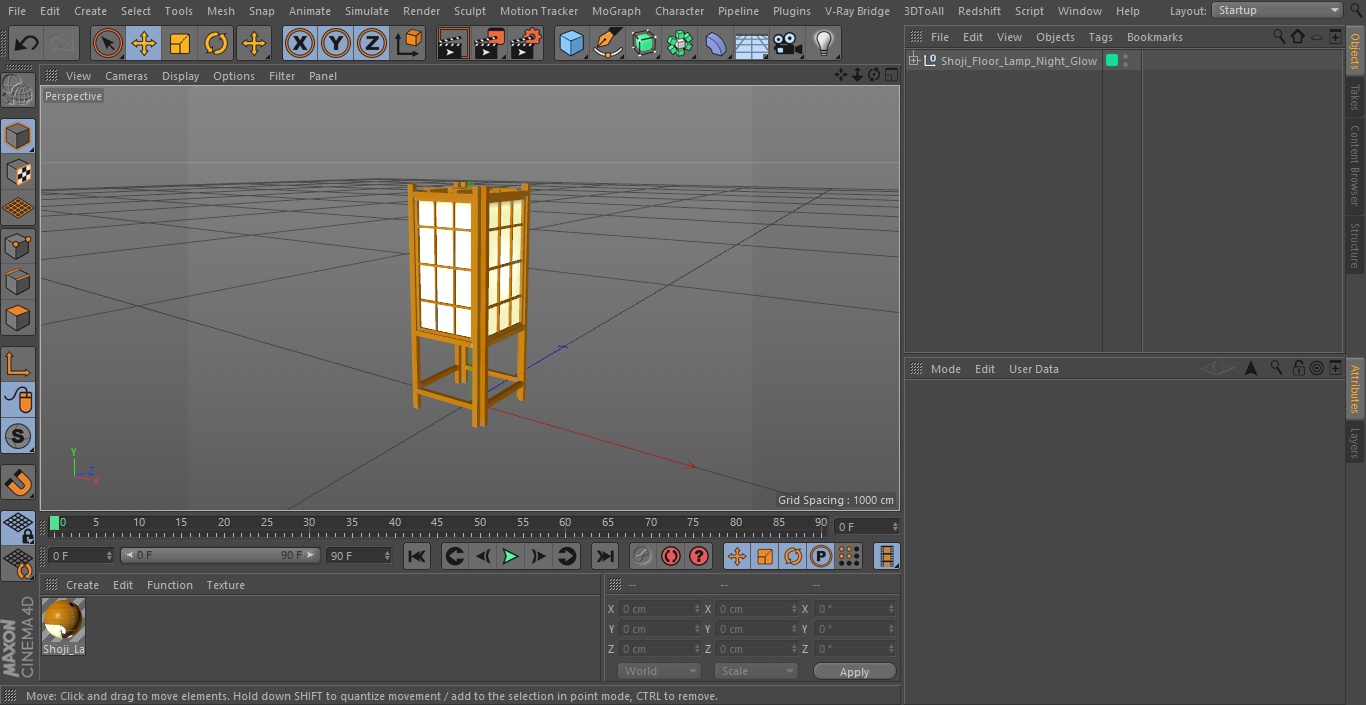The height and width of the screenshot is (705, 1366).
Task: Apply the coordinate values
Action: click(x=854, y=672)
